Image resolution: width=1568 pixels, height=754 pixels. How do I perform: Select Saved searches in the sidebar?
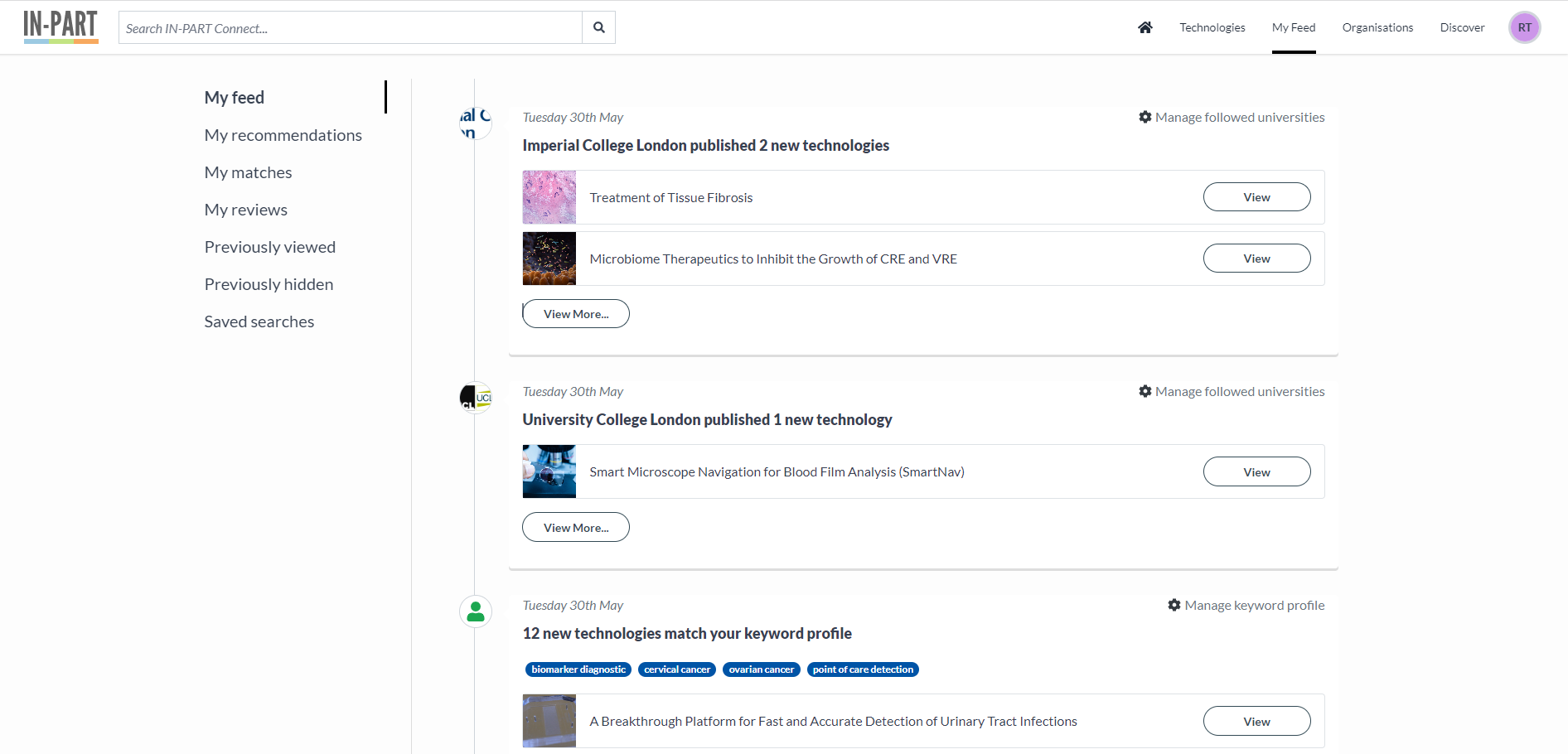259,321
